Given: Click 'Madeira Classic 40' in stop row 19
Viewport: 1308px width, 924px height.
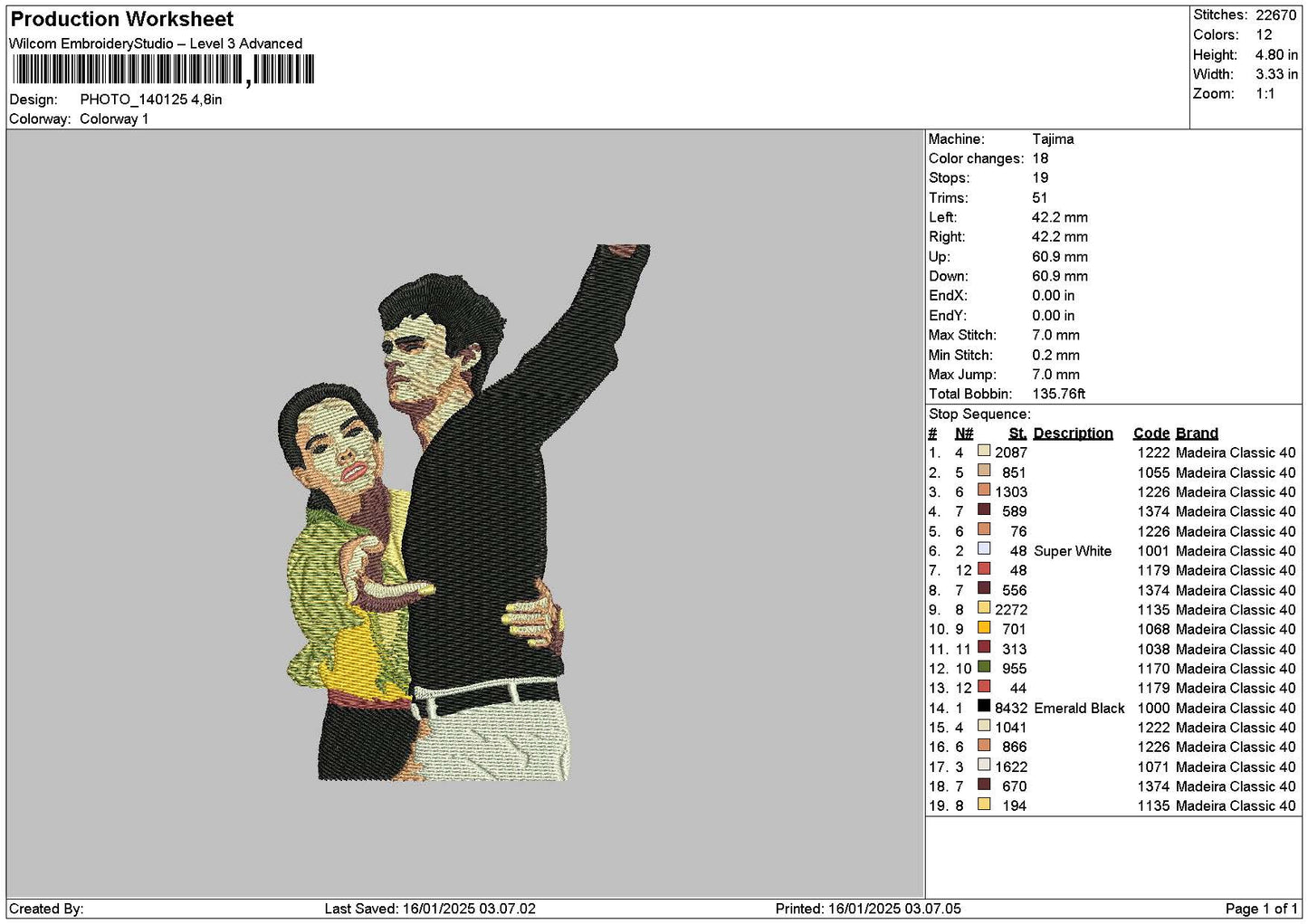Looking at the screenshot, I should [1236, 806].
